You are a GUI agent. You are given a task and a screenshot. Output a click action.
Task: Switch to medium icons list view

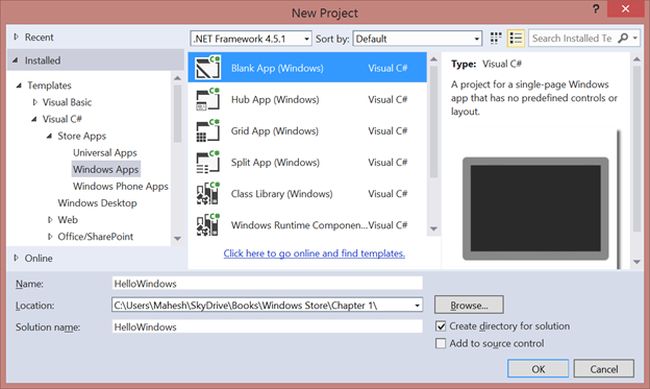click(x=516, y=38)
